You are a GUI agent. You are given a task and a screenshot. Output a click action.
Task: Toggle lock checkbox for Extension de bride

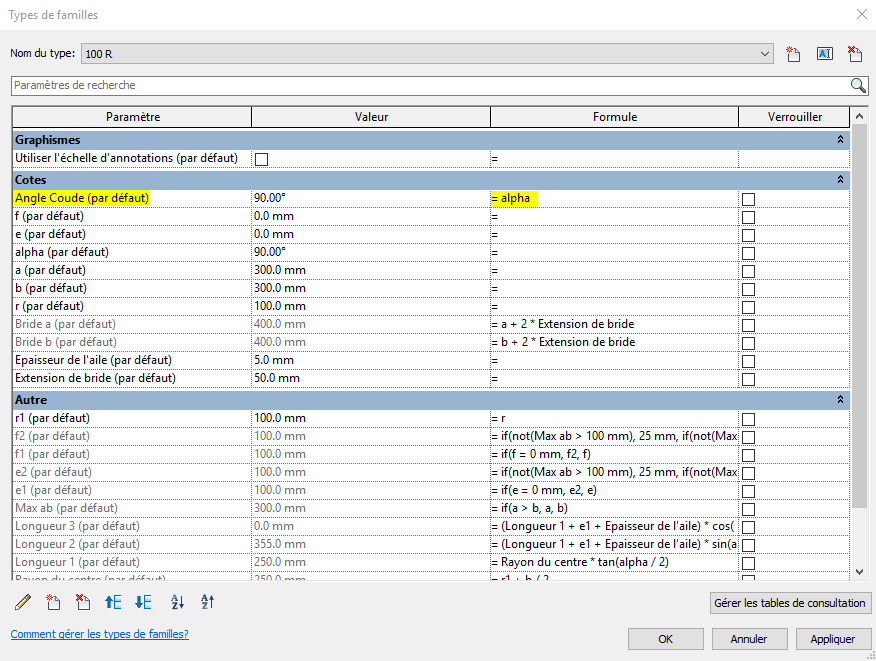pyautogui.click(x=748, y=379)
